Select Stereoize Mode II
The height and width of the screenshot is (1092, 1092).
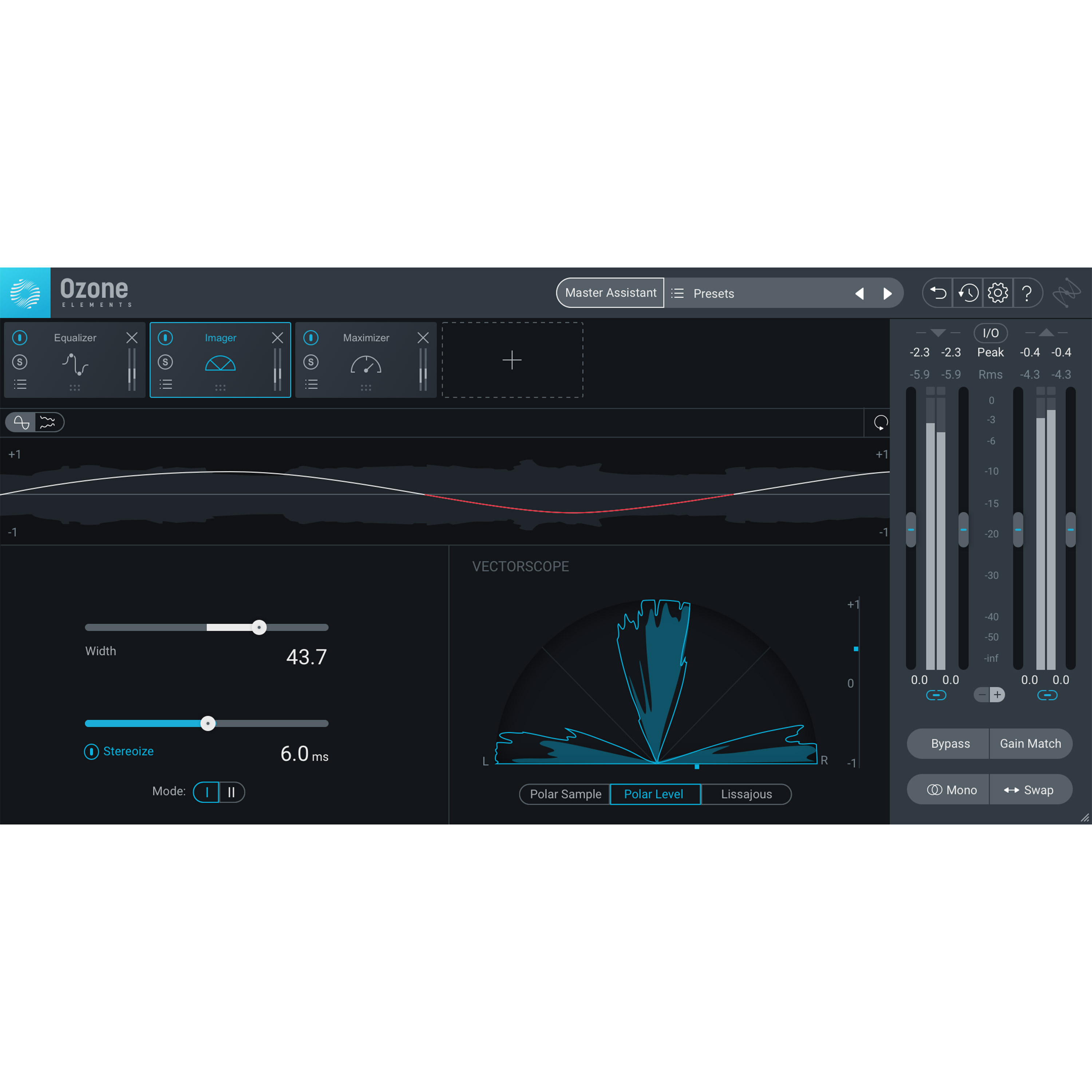coord(232,792)
